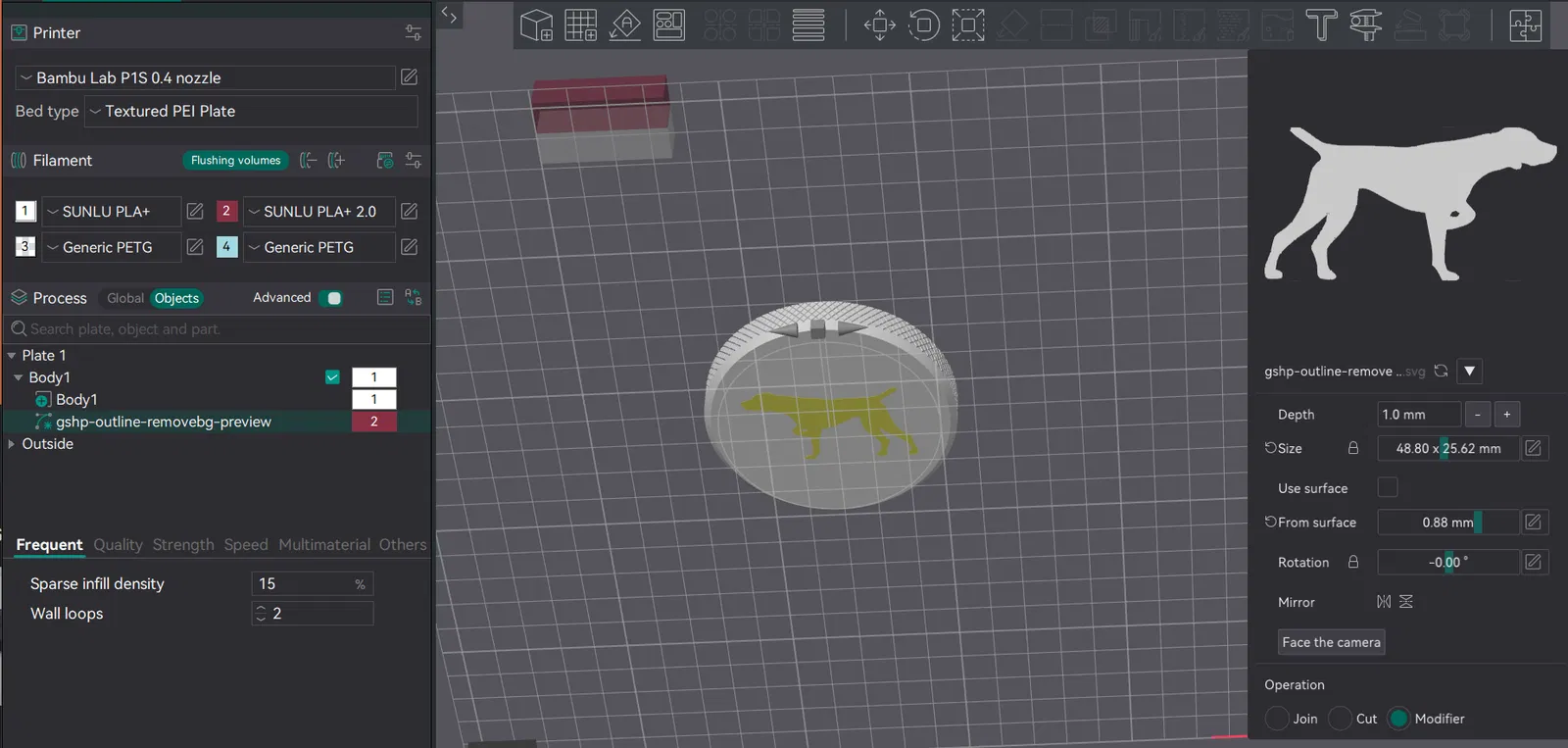Decrease Depth with the minus button
The image size is (1568, 748).
tap(1478, 415)
